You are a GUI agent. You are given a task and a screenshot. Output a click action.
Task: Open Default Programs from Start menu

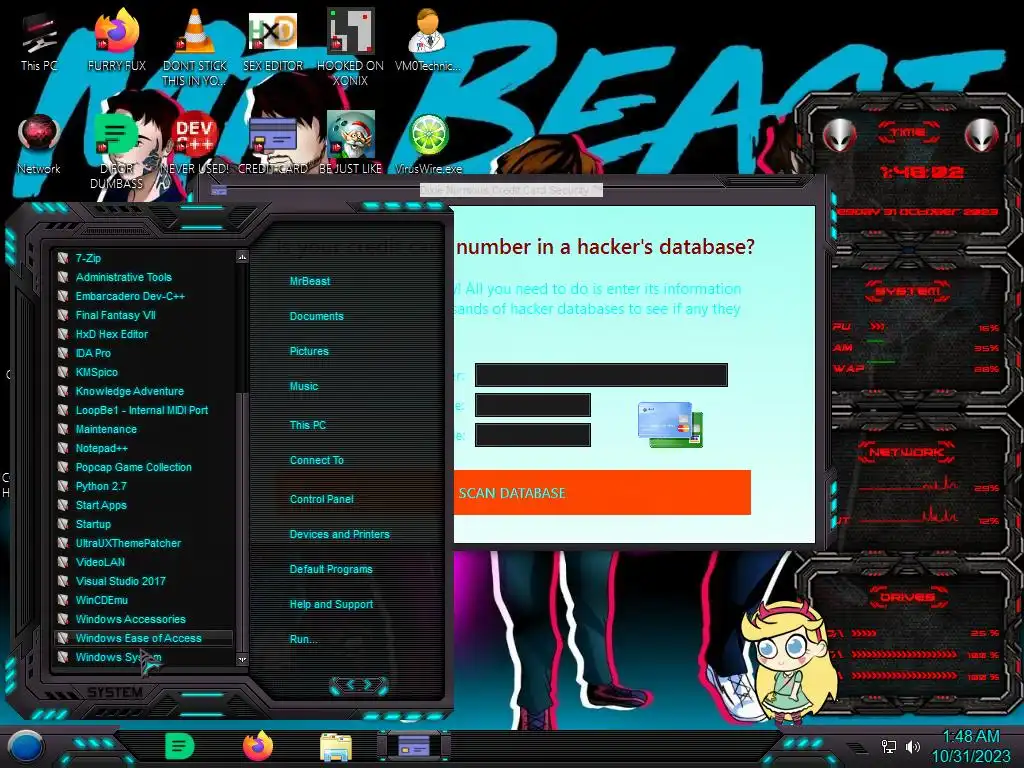tap(330, 569)
